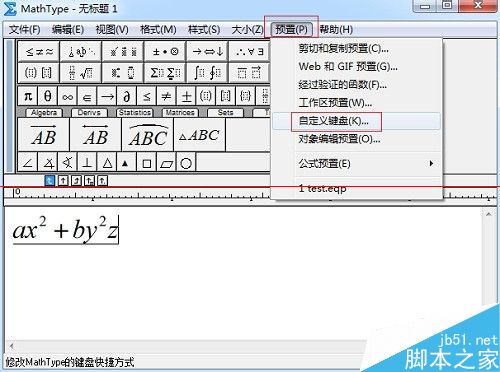This screenshot has width=500, height=372.
Task: Switch to the Sets tab
Action: click(225, 113)
